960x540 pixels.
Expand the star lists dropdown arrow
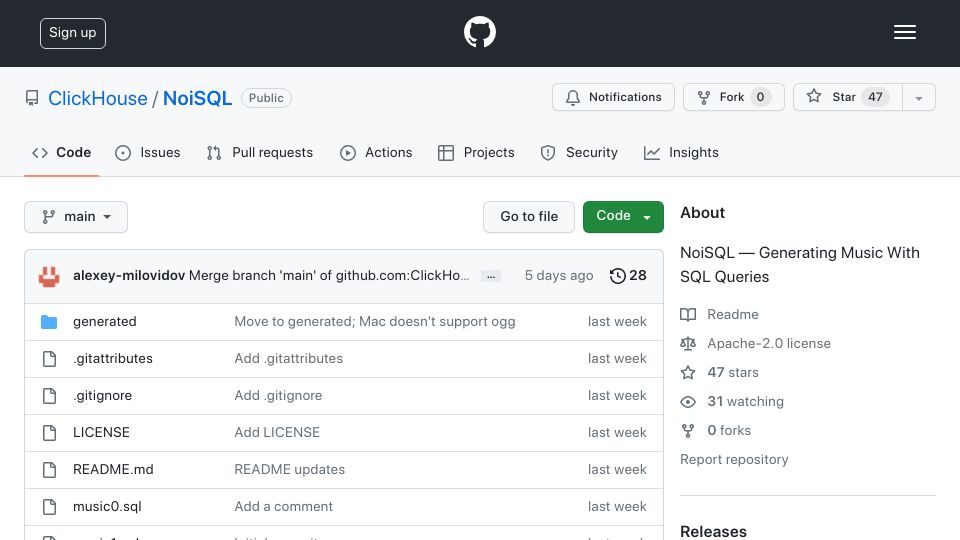coord(918,97)
